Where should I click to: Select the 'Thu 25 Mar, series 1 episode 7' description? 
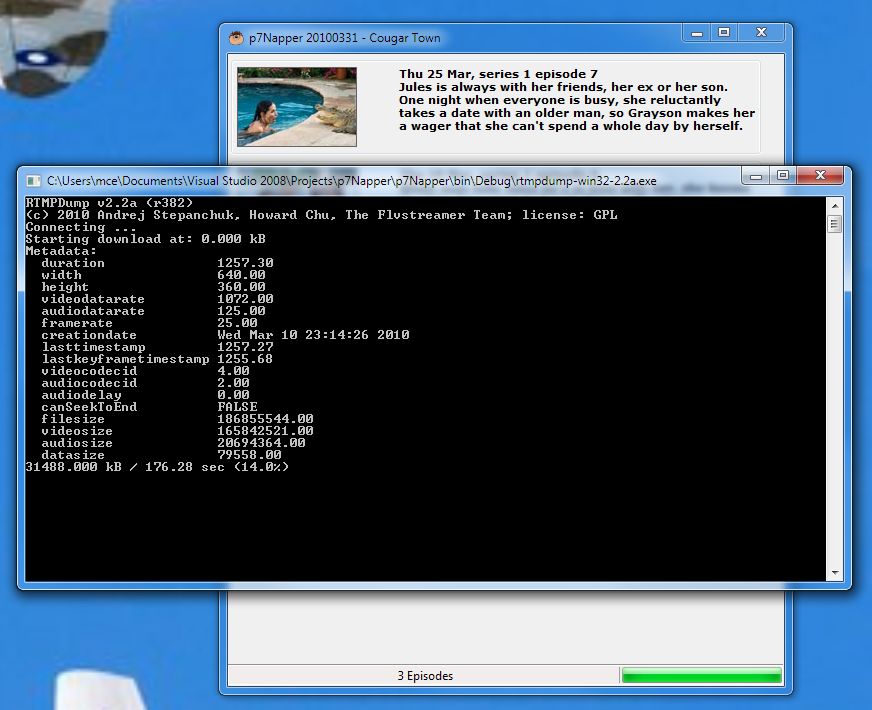577,100
